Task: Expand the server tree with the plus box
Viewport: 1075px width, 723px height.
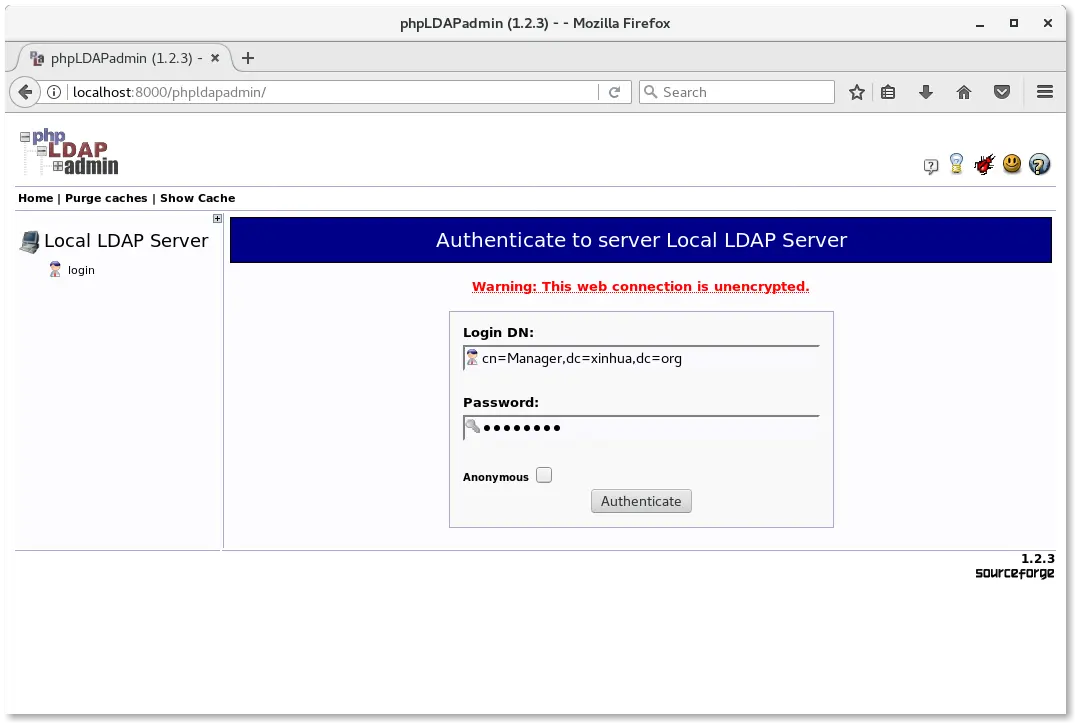Action: tap(217, 218)
